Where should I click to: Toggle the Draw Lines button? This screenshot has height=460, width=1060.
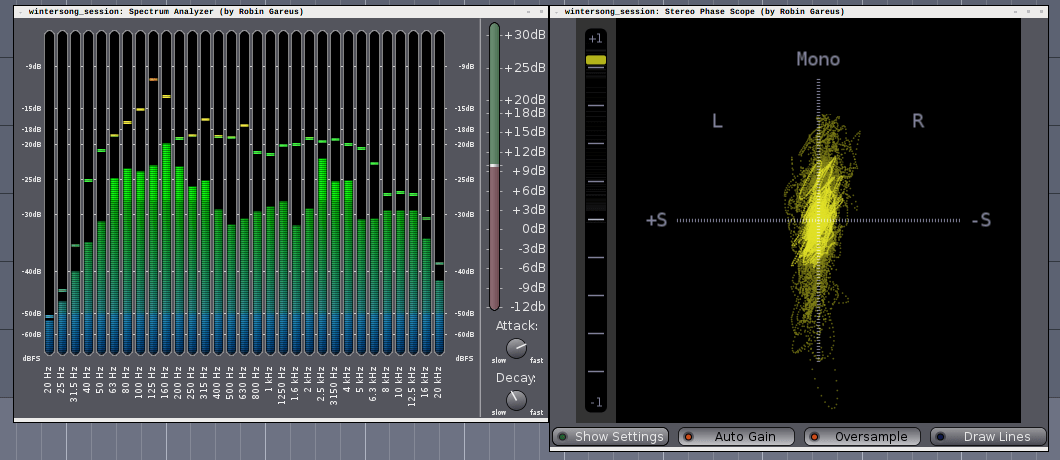(x=988, y=436)
